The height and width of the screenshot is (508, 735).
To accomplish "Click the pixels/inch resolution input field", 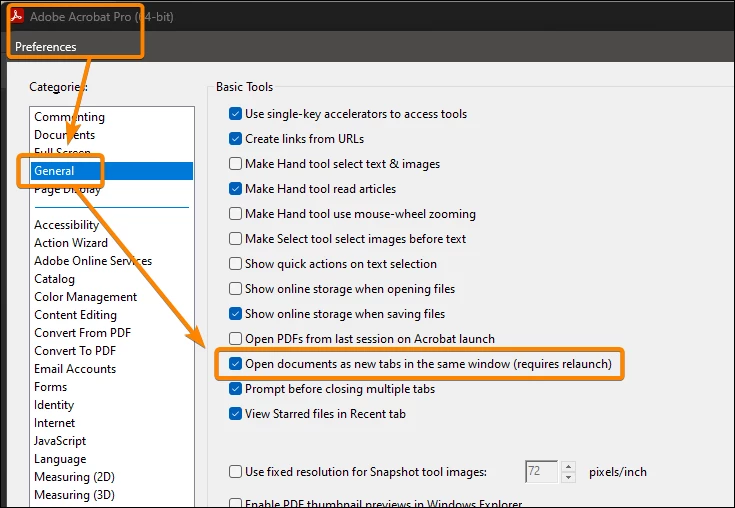I will coord(541,471).
